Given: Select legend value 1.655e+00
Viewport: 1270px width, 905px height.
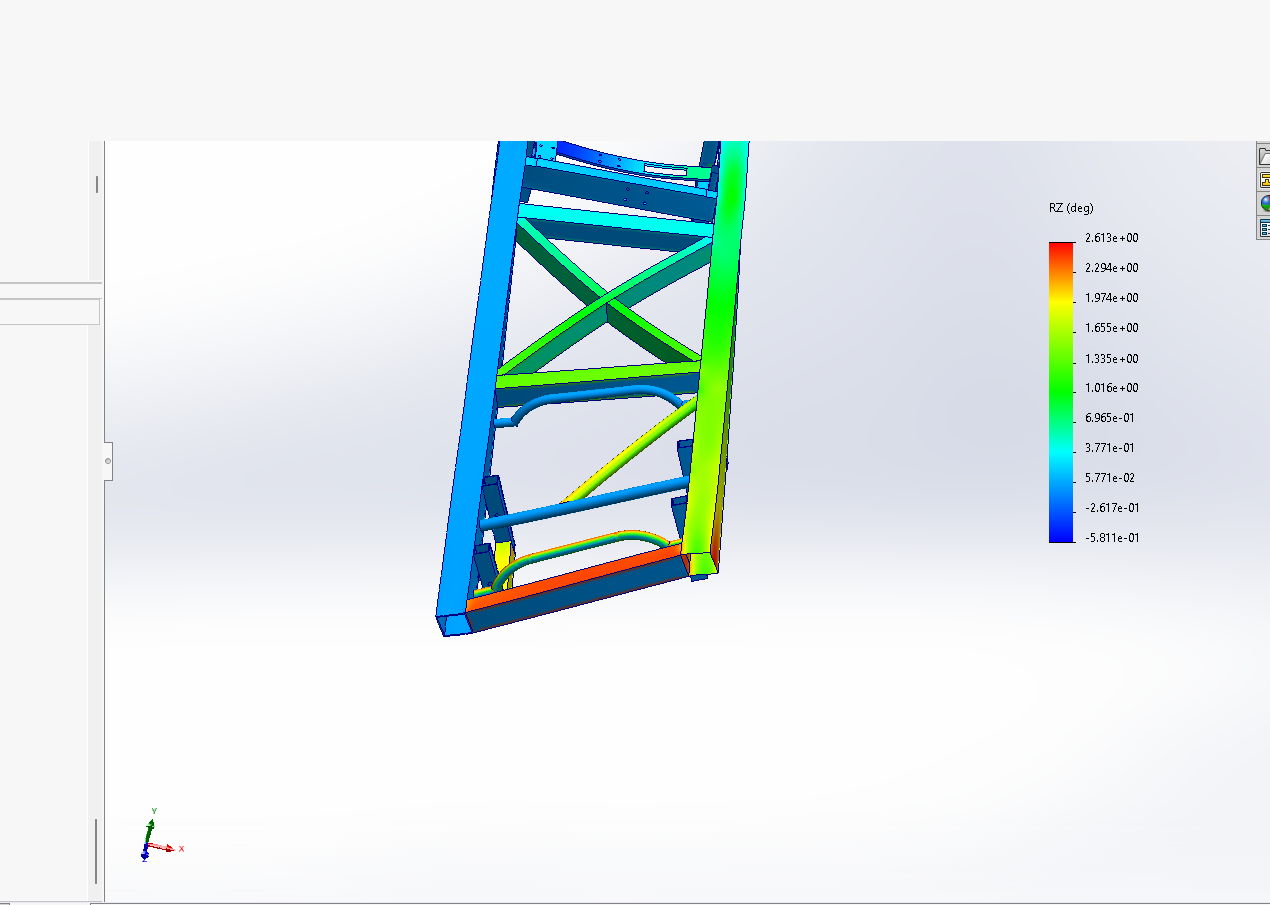Looking at the screenshot, I should coord(1112,328).
